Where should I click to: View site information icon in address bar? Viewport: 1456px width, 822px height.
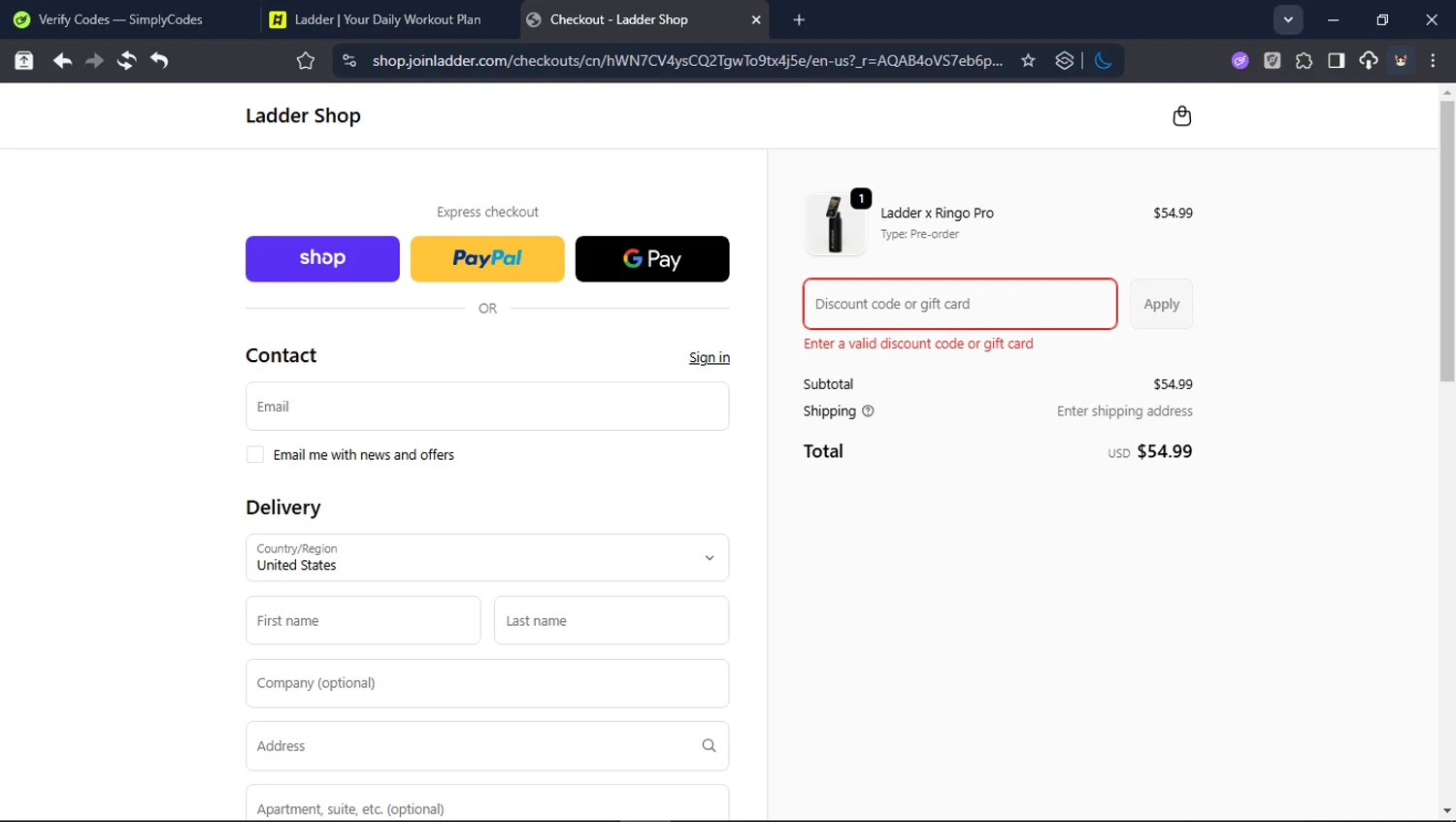(349, 61)
